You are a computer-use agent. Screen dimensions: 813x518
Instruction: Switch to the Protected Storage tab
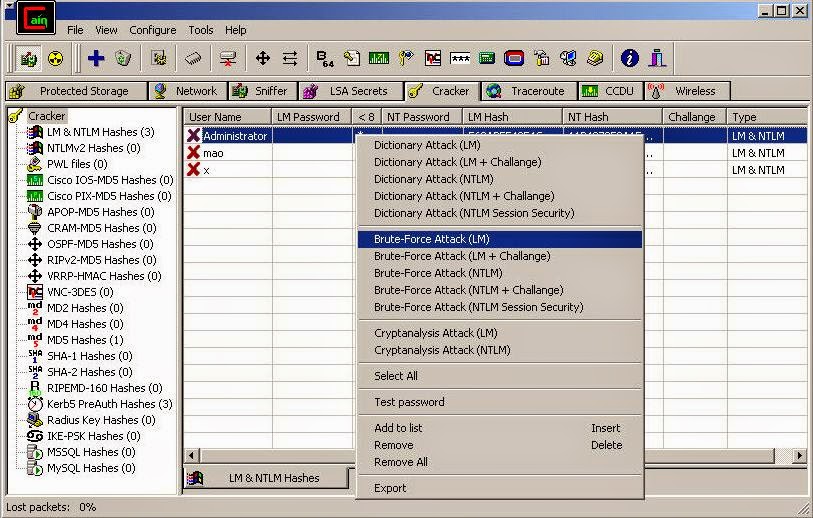tap(76, 91)
